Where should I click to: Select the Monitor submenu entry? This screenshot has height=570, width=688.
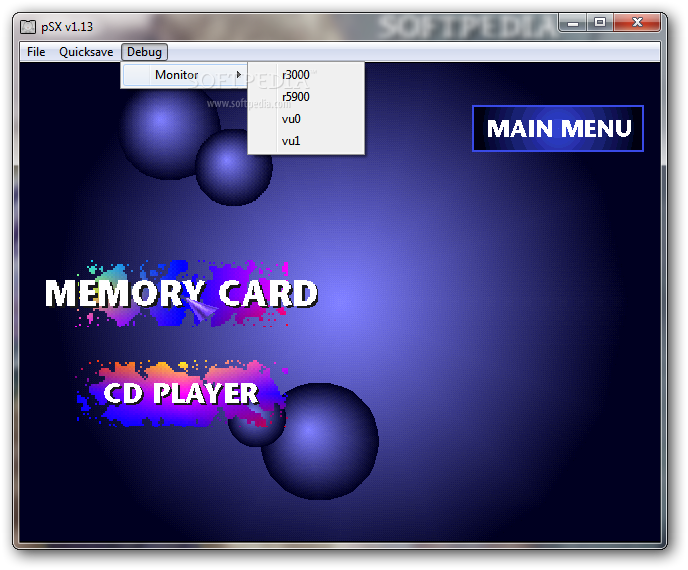[x=185, y=75]
